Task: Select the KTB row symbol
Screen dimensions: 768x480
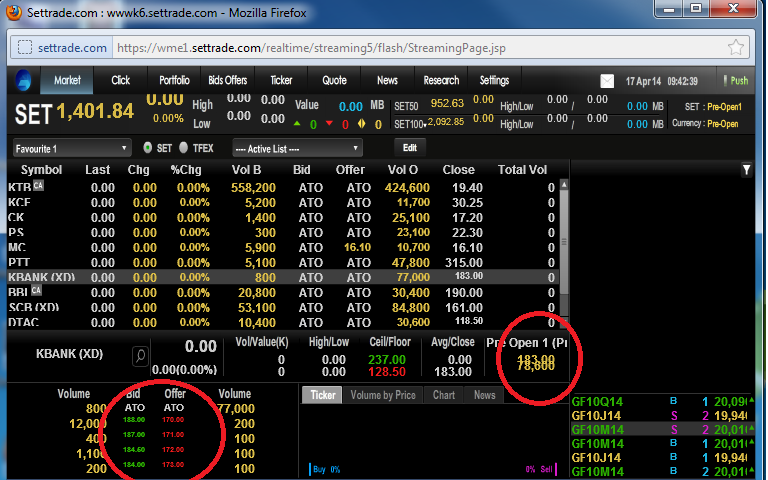Action: (20, 187)
